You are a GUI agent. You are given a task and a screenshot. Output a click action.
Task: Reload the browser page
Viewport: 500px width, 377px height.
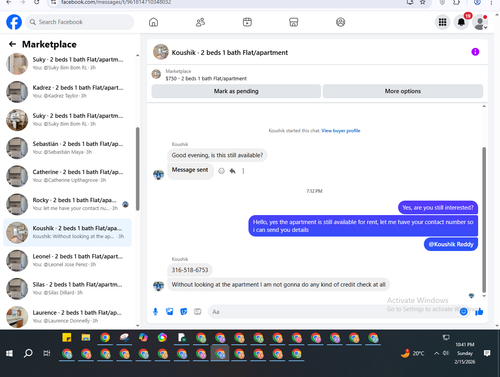pyautogui.click(x=37, y=2)
